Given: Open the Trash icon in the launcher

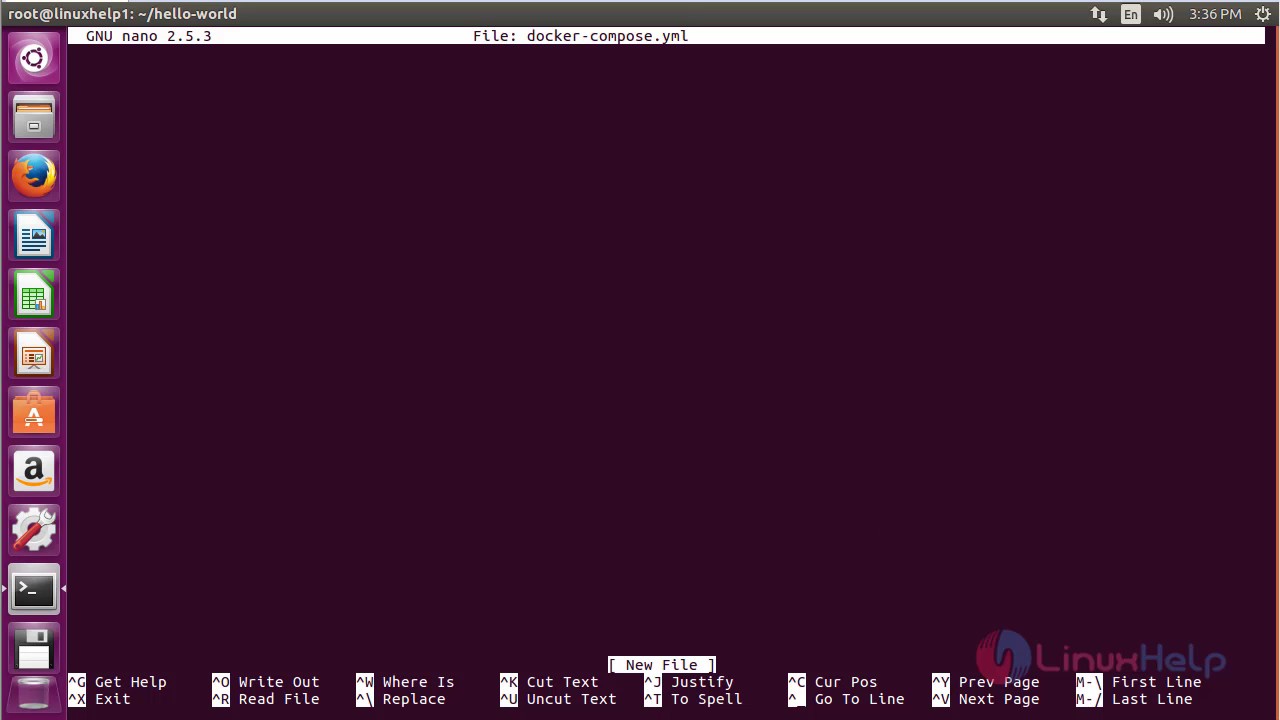Looking at the screenshot, I should (34, 696).
